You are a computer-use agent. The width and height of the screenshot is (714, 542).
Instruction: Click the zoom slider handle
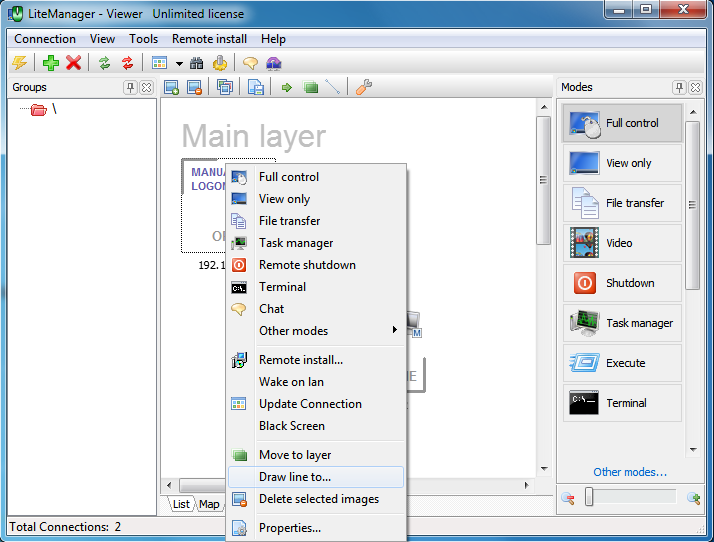point(589,496)
